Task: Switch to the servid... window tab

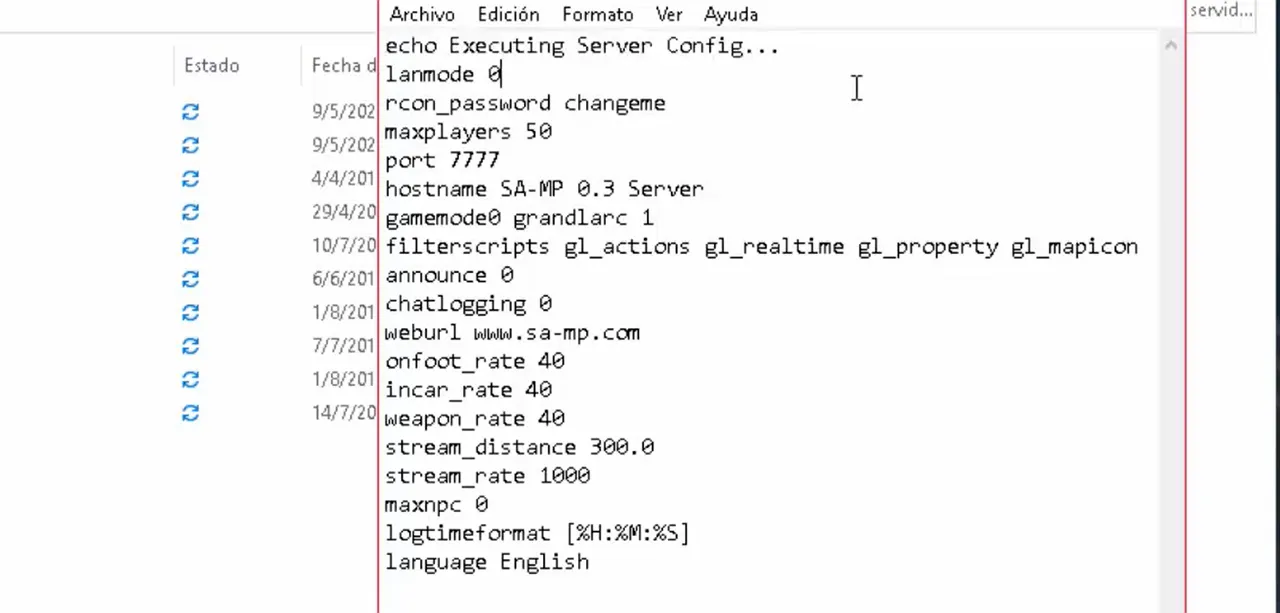Action: (x=1221, y=11)
